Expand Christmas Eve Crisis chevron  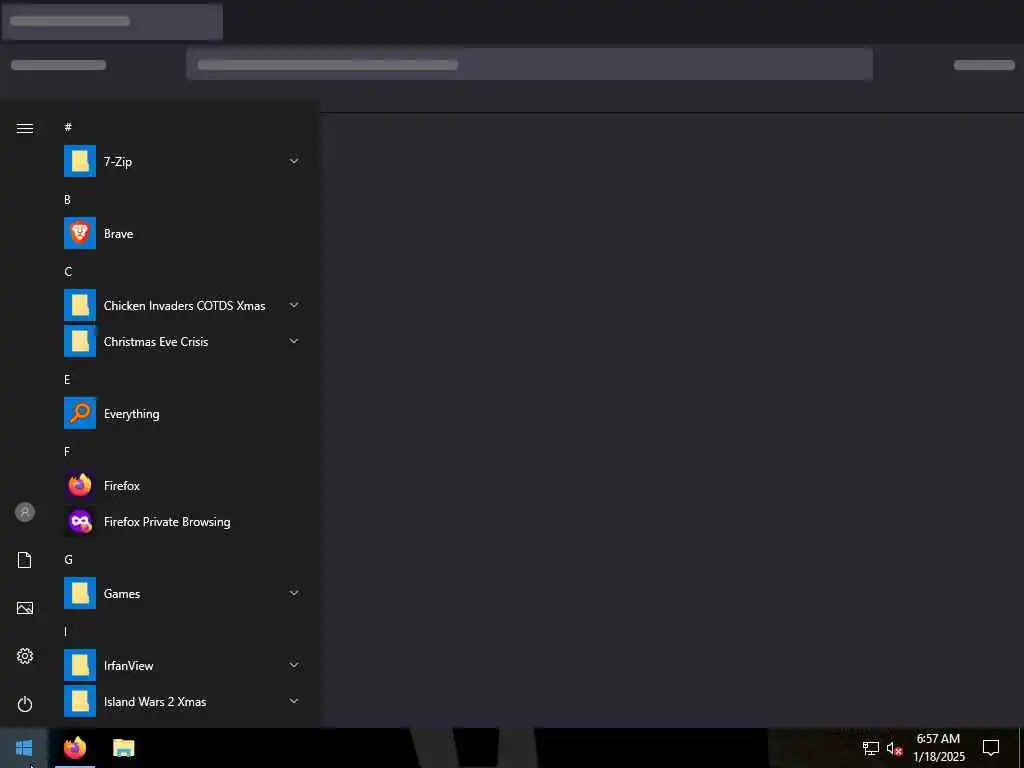click(x=294, y=341)
